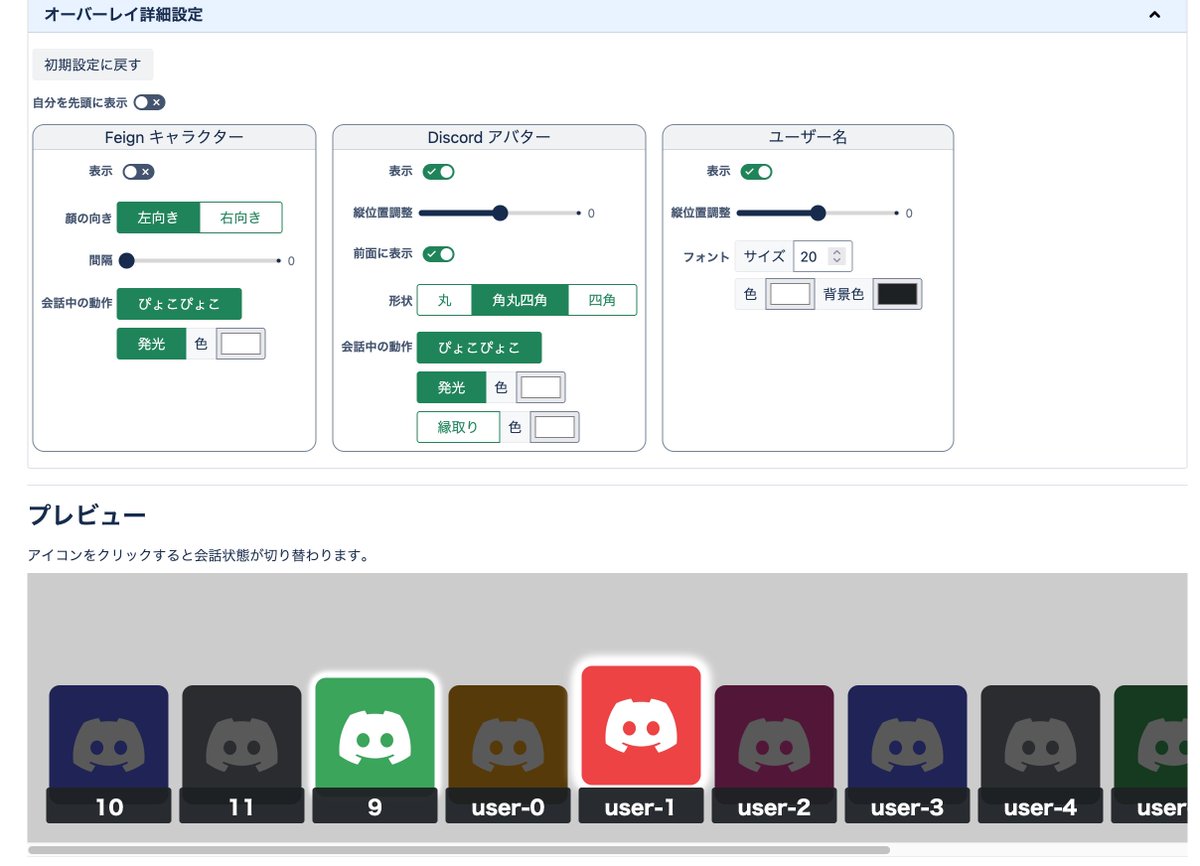Enable Feign キャラクター 表示 toggle
Screen dimensions: 1200x866
click(138, 172)
